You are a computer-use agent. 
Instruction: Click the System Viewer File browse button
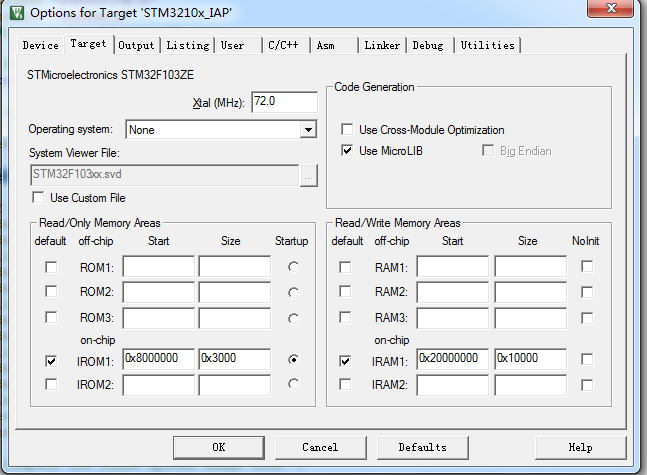pyautogui.click(x=308, y=176)
